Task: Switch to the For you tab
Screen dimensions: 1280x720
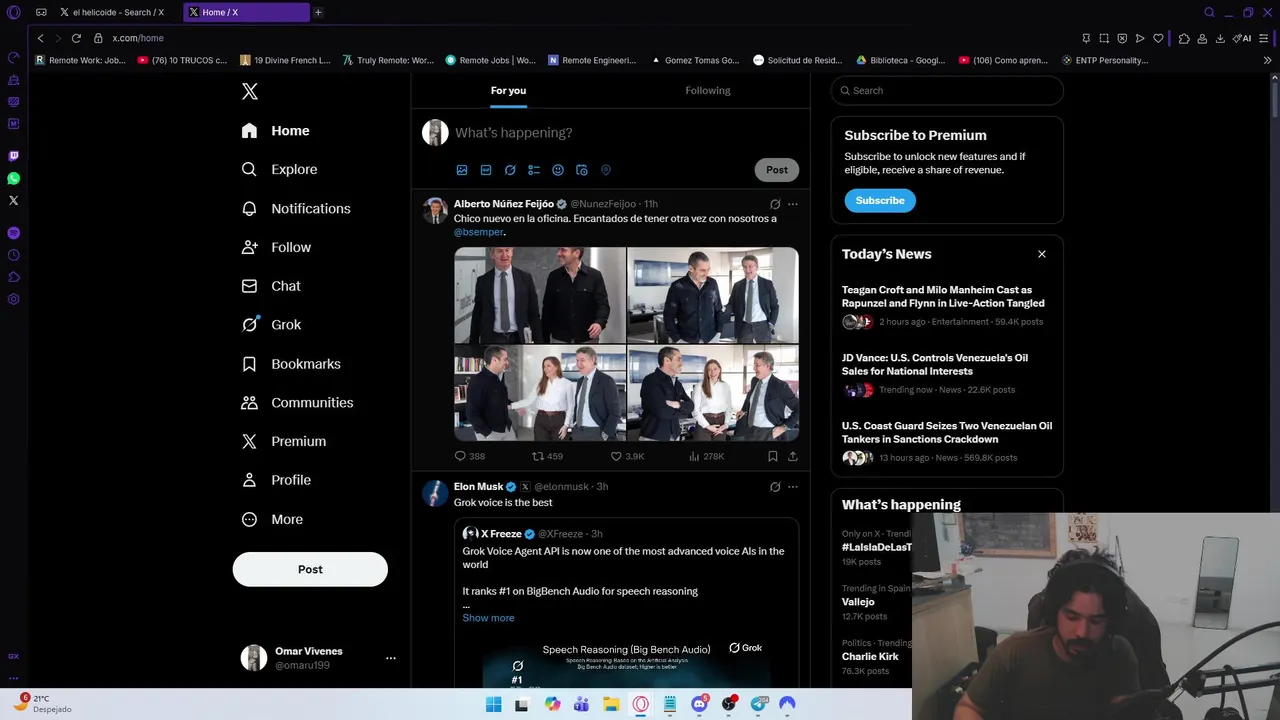Action: click(508, 91)
